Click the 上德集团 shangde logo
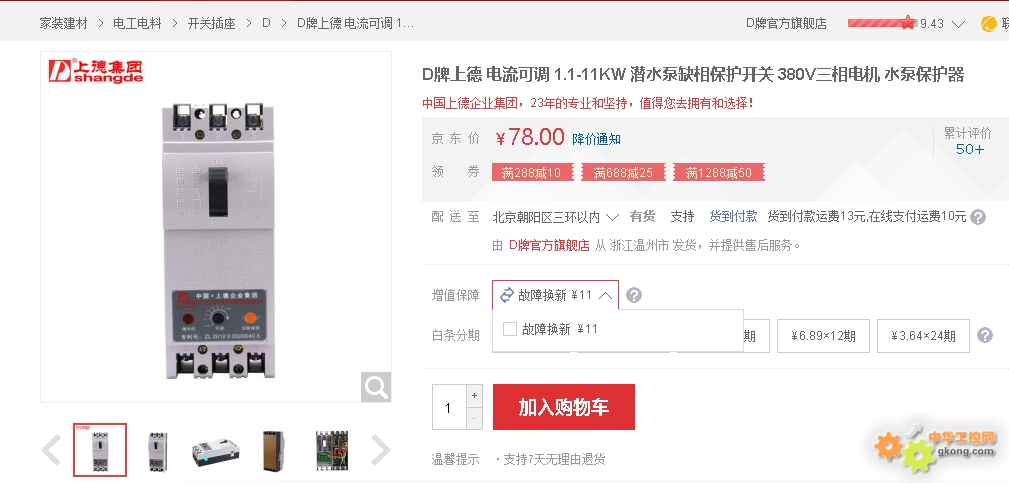Viewport: 1009px width, 483px height. tap(95, 71)
